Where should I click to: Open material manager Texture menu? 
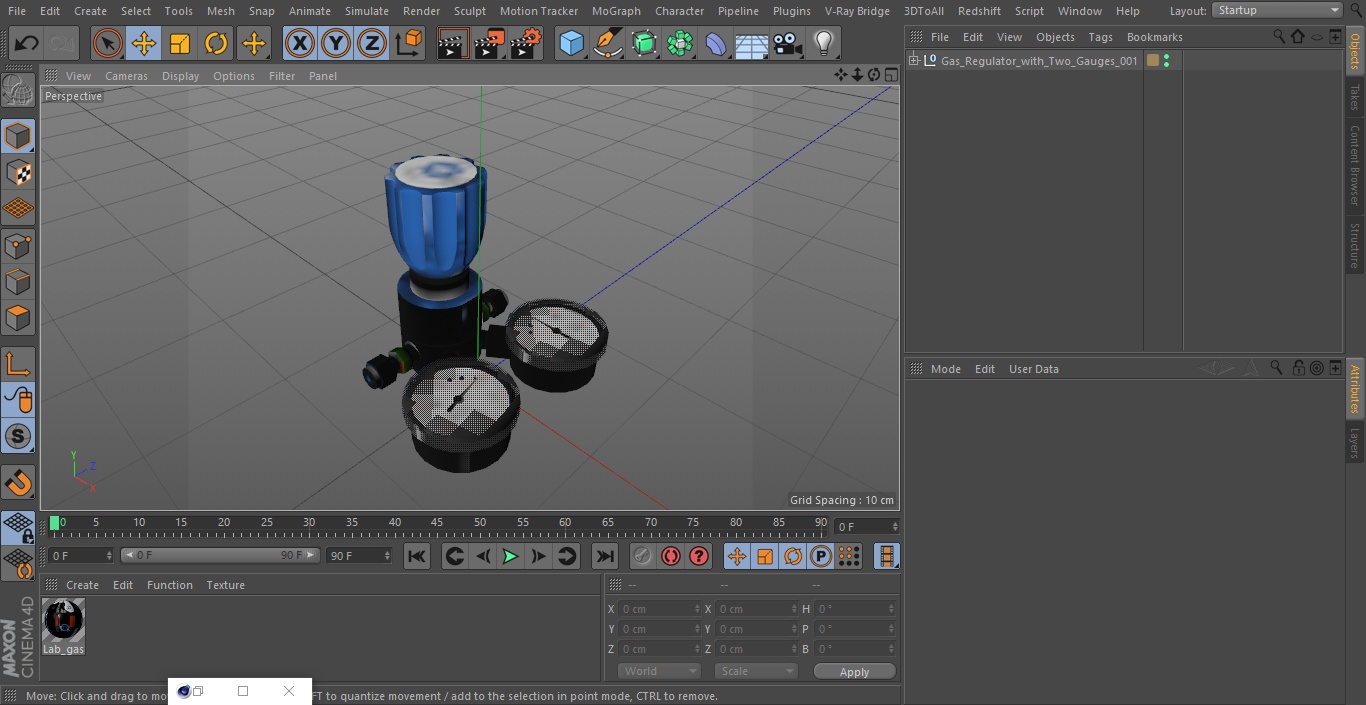[225, 585]
